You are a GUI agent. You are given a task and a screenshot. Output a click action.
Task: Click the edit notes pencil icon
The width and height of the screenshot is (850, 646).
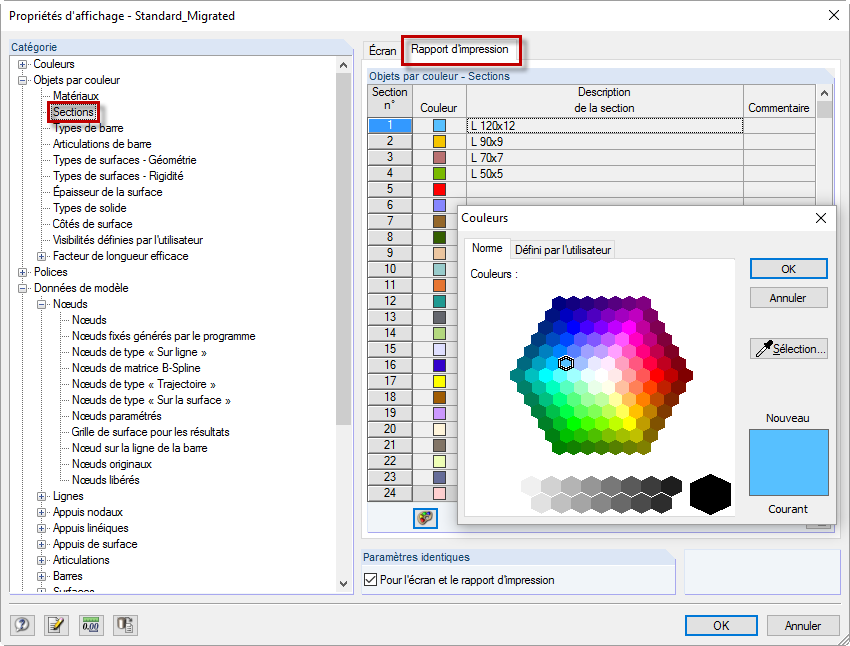click(56, 625)
